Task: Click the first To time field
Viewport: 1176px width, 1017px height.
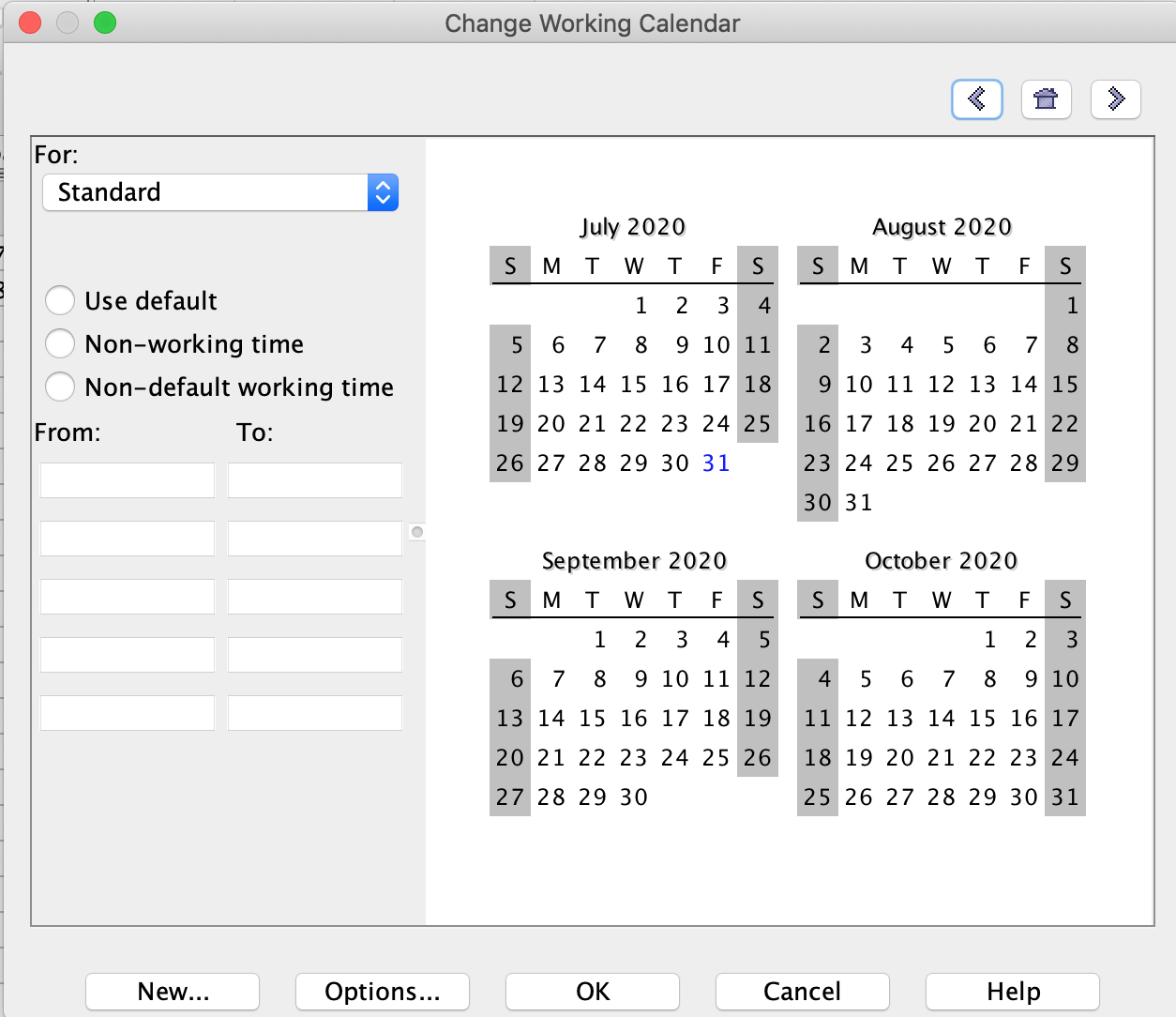Action: (315, 480)
